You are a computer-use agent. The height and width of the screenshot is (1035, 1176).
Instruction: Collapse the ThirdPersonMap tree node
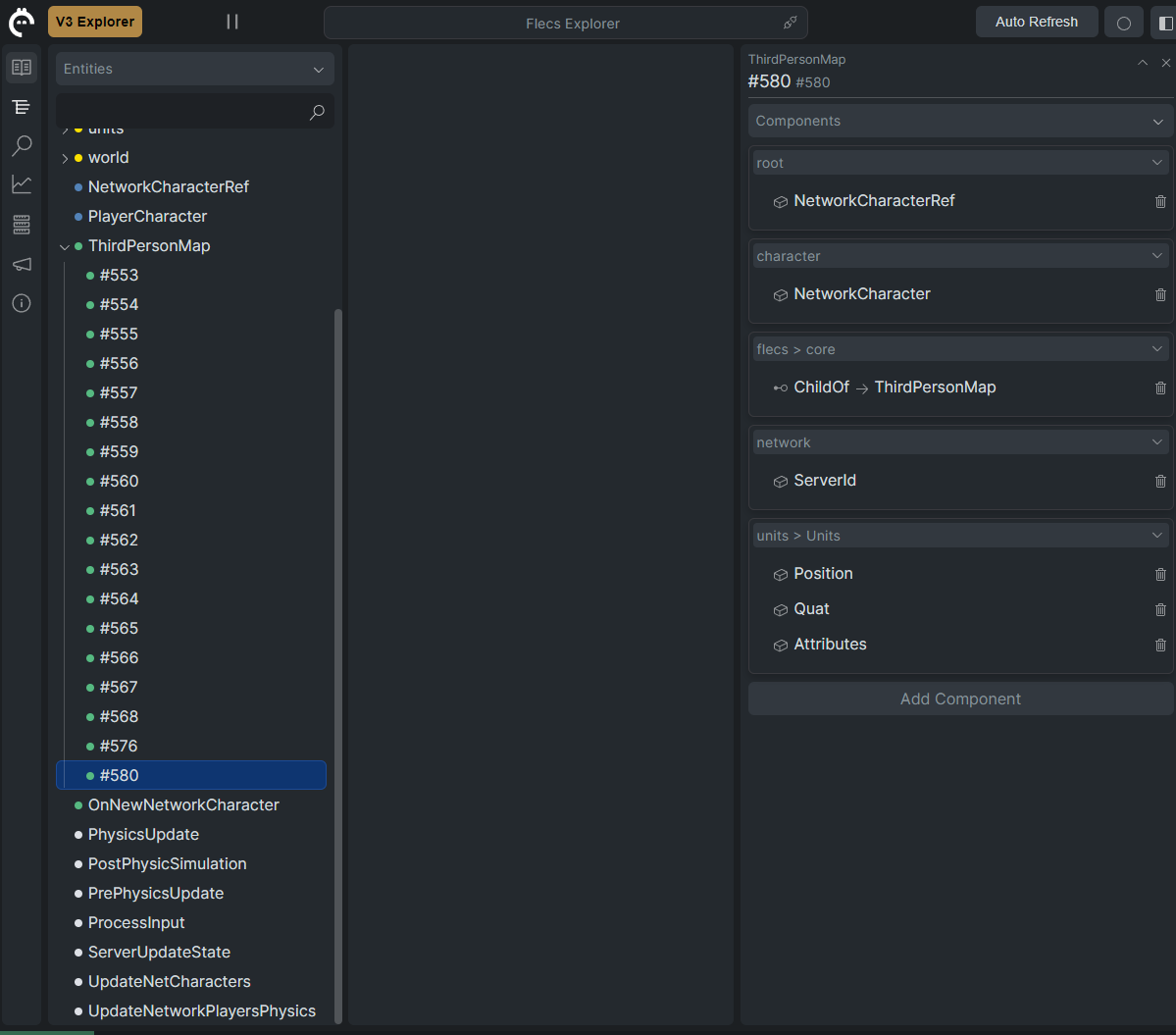65,246
